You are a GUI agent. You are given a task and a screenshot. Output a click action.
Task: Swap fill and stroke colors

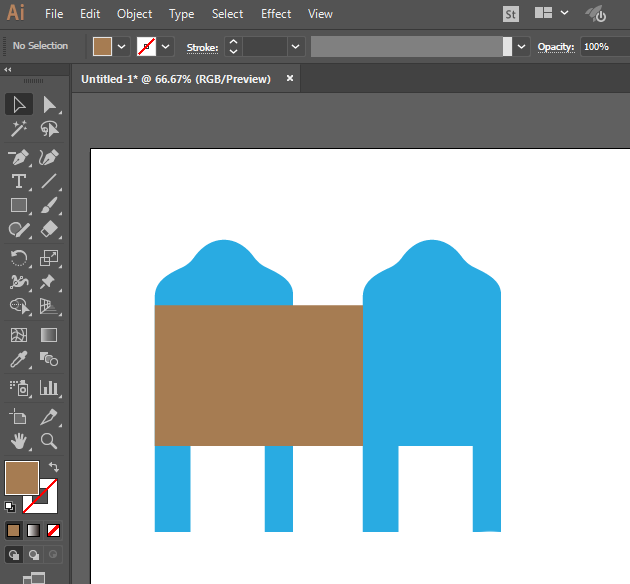[53, 467]
